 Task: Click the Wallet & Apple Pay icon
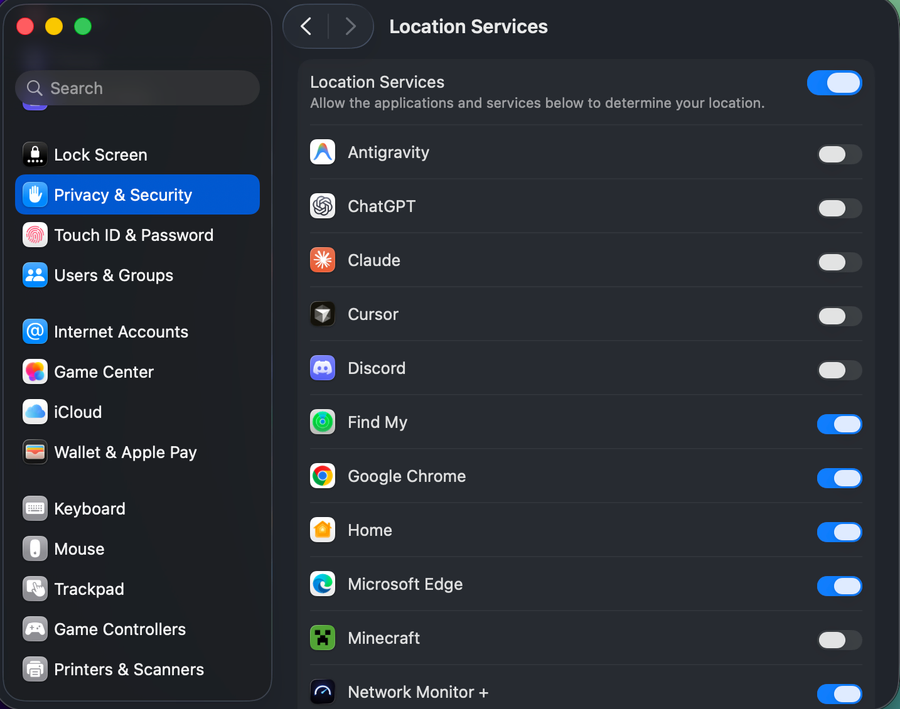[35, 452]
